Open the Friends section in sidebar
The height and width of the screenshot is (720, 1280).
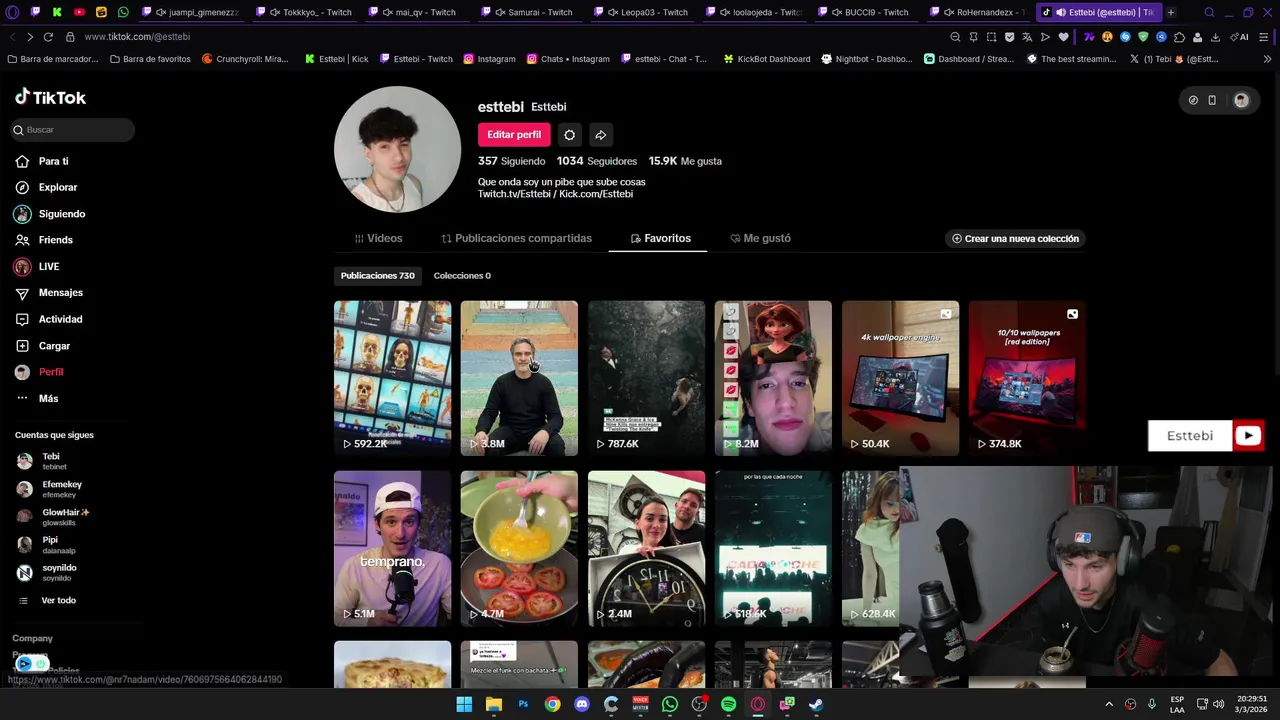pos(44,240)
